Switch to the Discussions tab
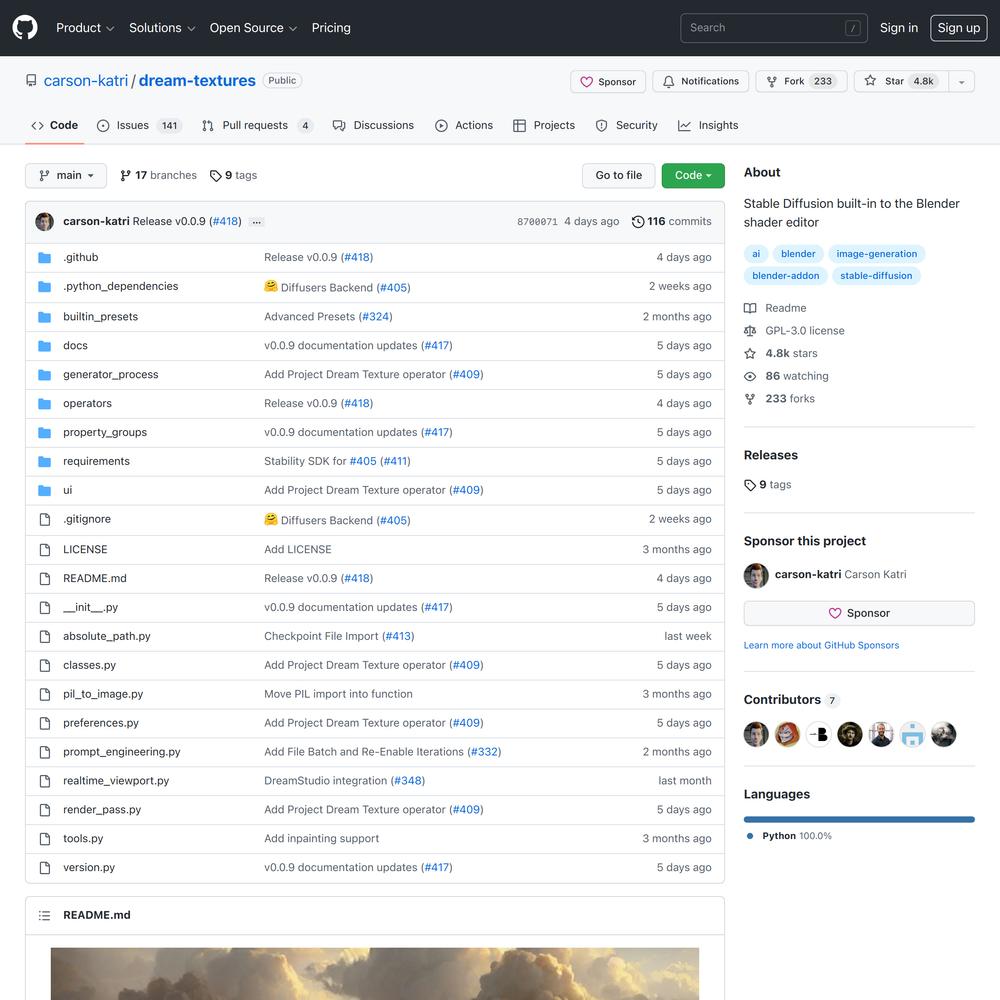The image size is (1000, 1000). click(x=373, y=126)
